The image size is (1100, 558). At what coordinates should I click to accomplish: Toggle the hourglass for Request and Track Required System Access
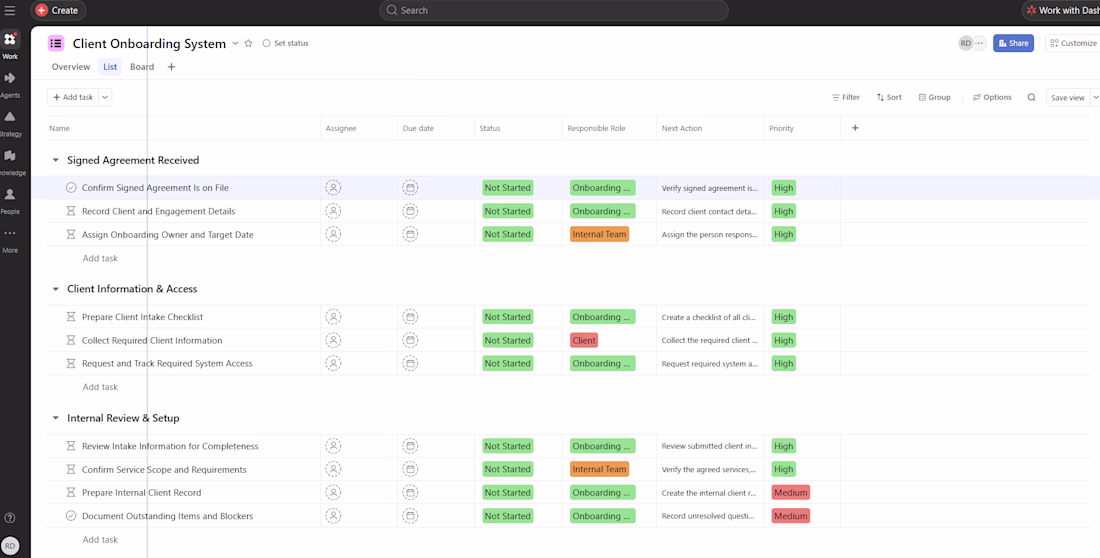70,364
